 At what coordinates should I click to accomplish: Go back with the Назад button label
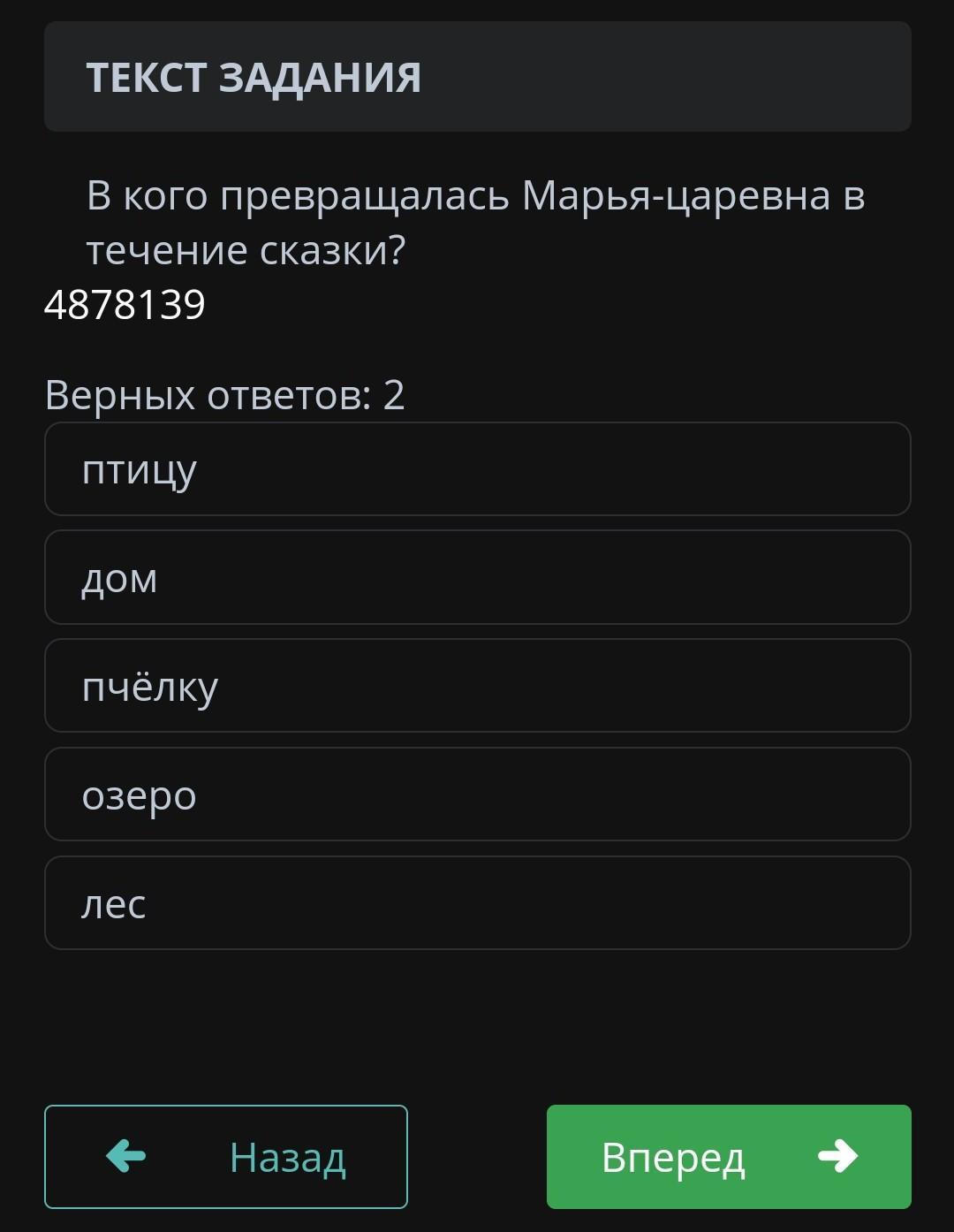coord(287,1157)
